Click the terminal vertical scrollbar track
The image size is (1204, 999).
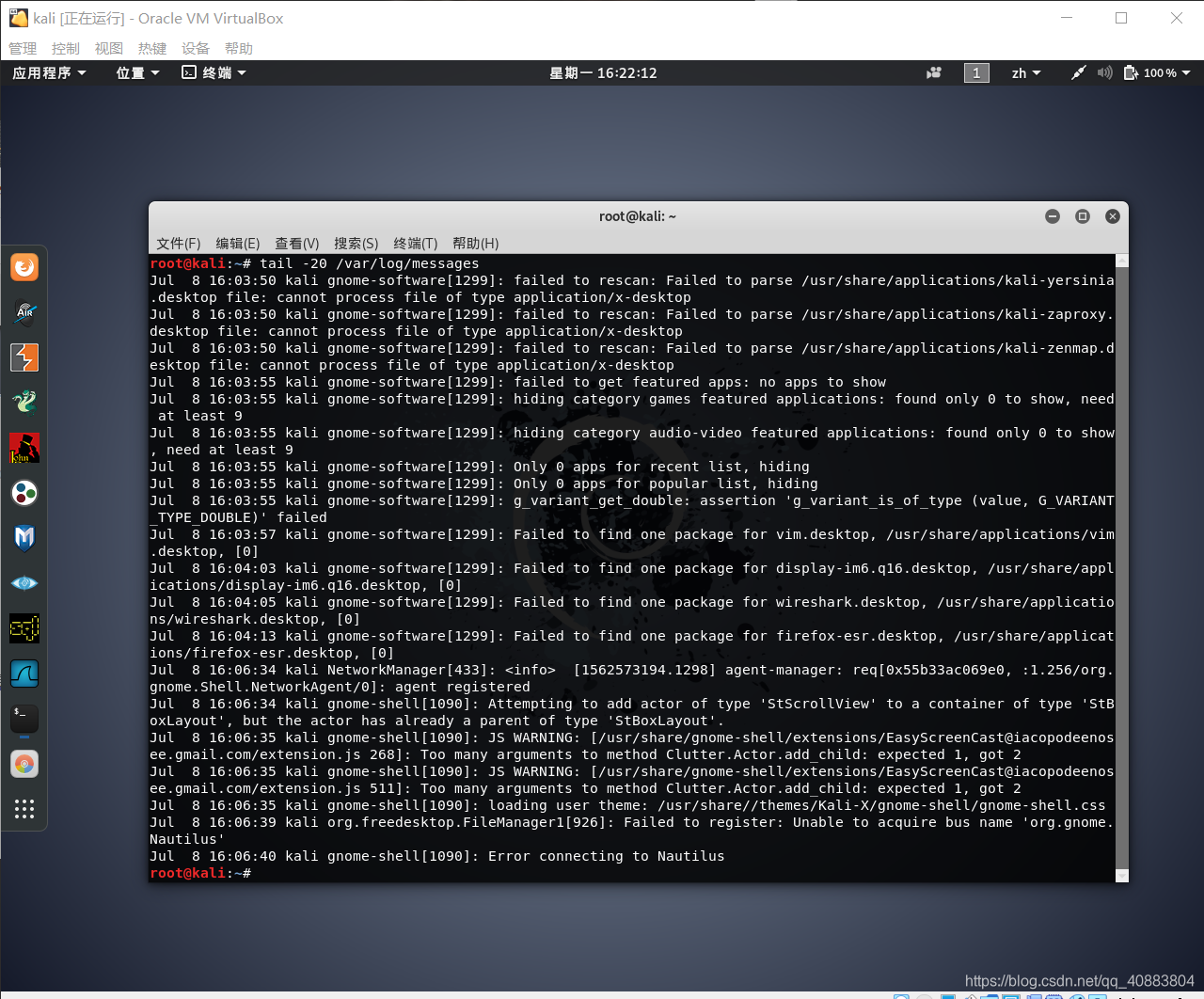pyautogui.click(x=1121, y=568)
